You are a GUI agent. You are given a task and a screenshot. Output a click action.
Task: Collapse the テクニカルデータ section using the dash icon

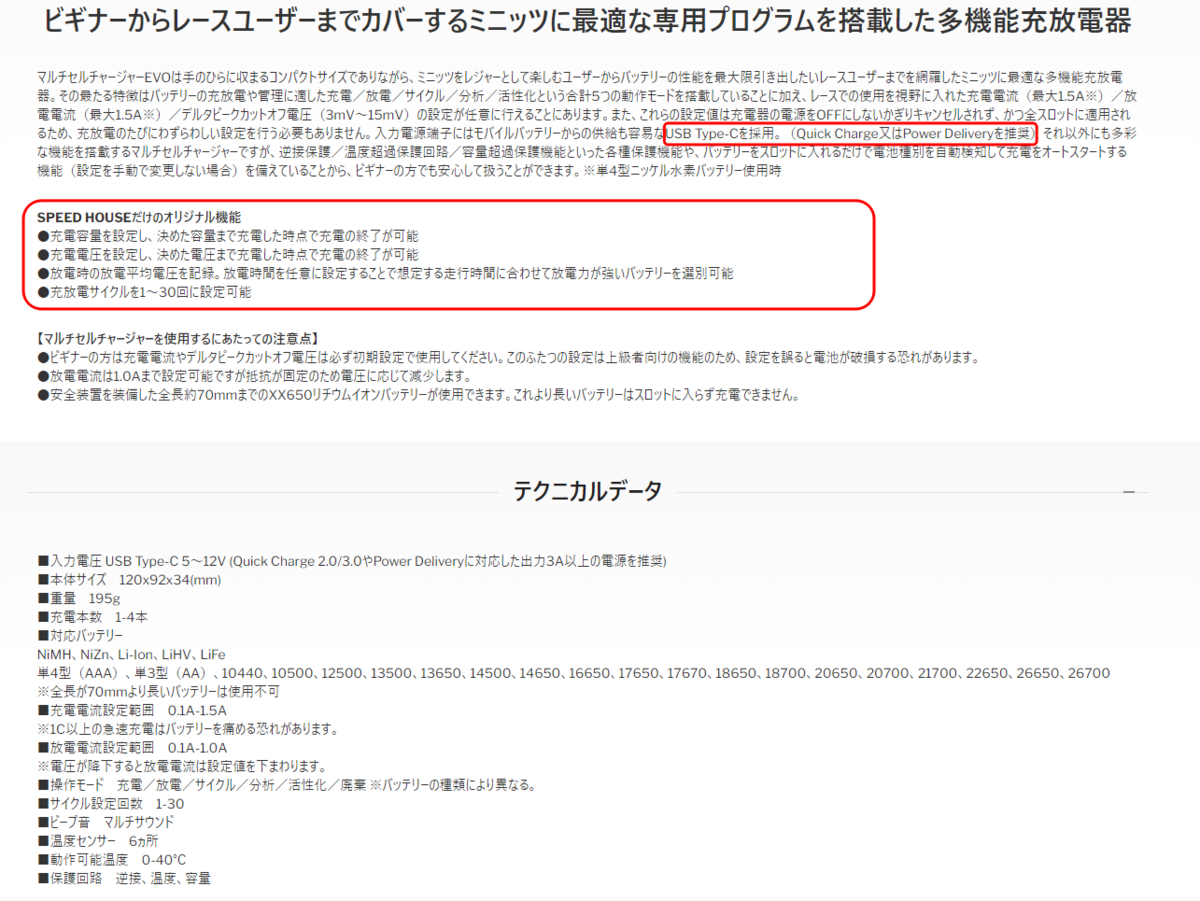pos(1129,492)
